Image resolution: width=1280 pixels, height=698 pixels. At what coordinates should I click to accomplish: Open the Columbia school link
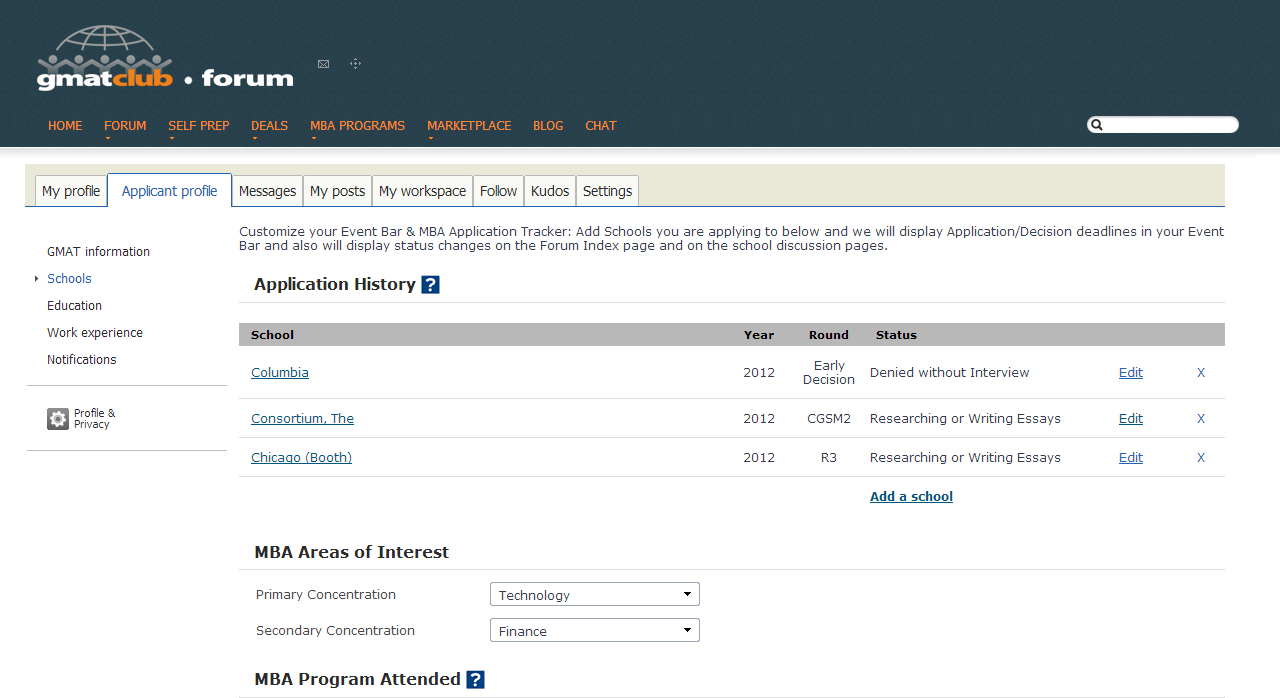pos(280,373)
